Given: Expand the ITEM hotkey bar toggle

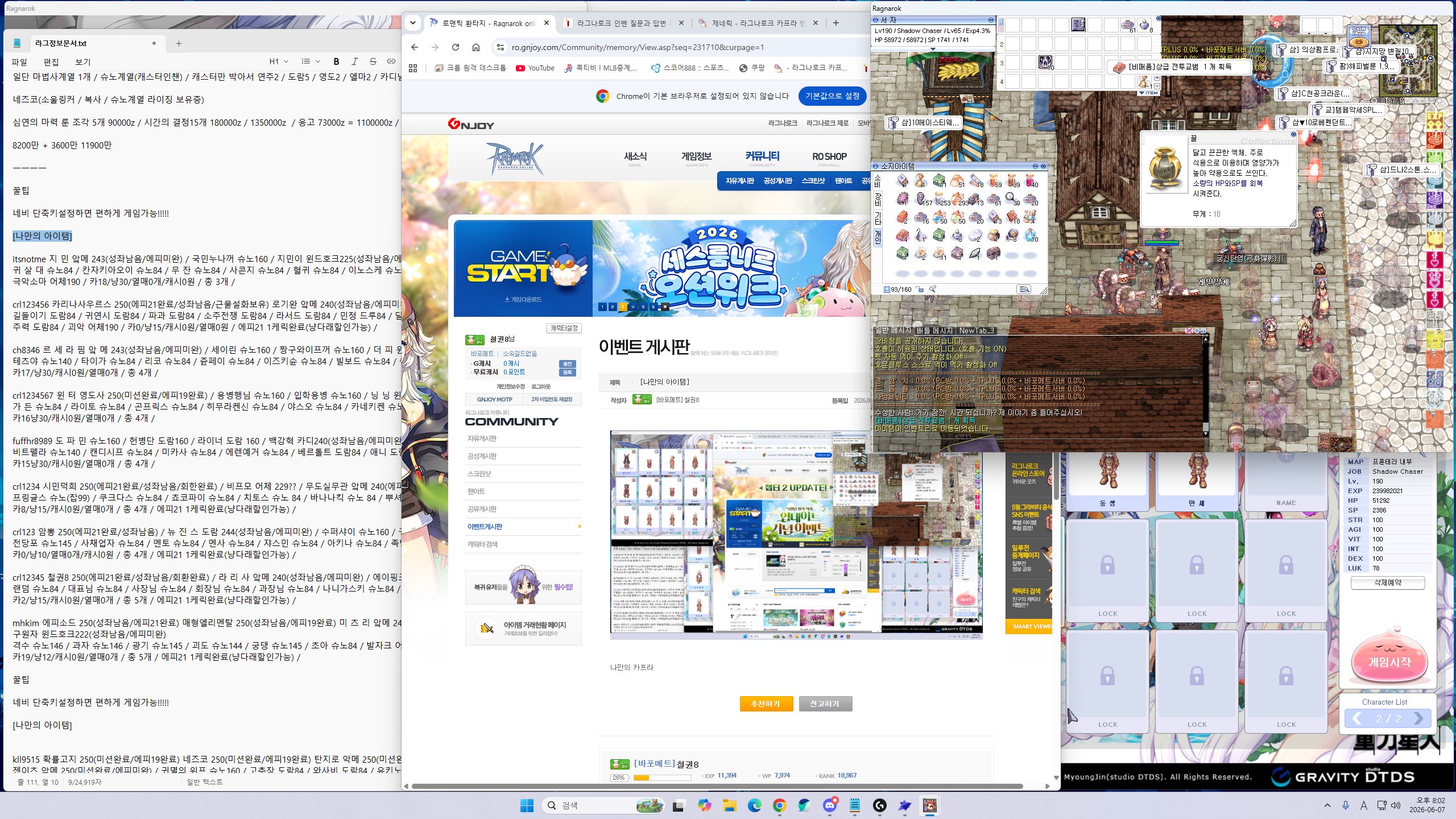Looking at the screenshot, I should [x=1149, y=93].
